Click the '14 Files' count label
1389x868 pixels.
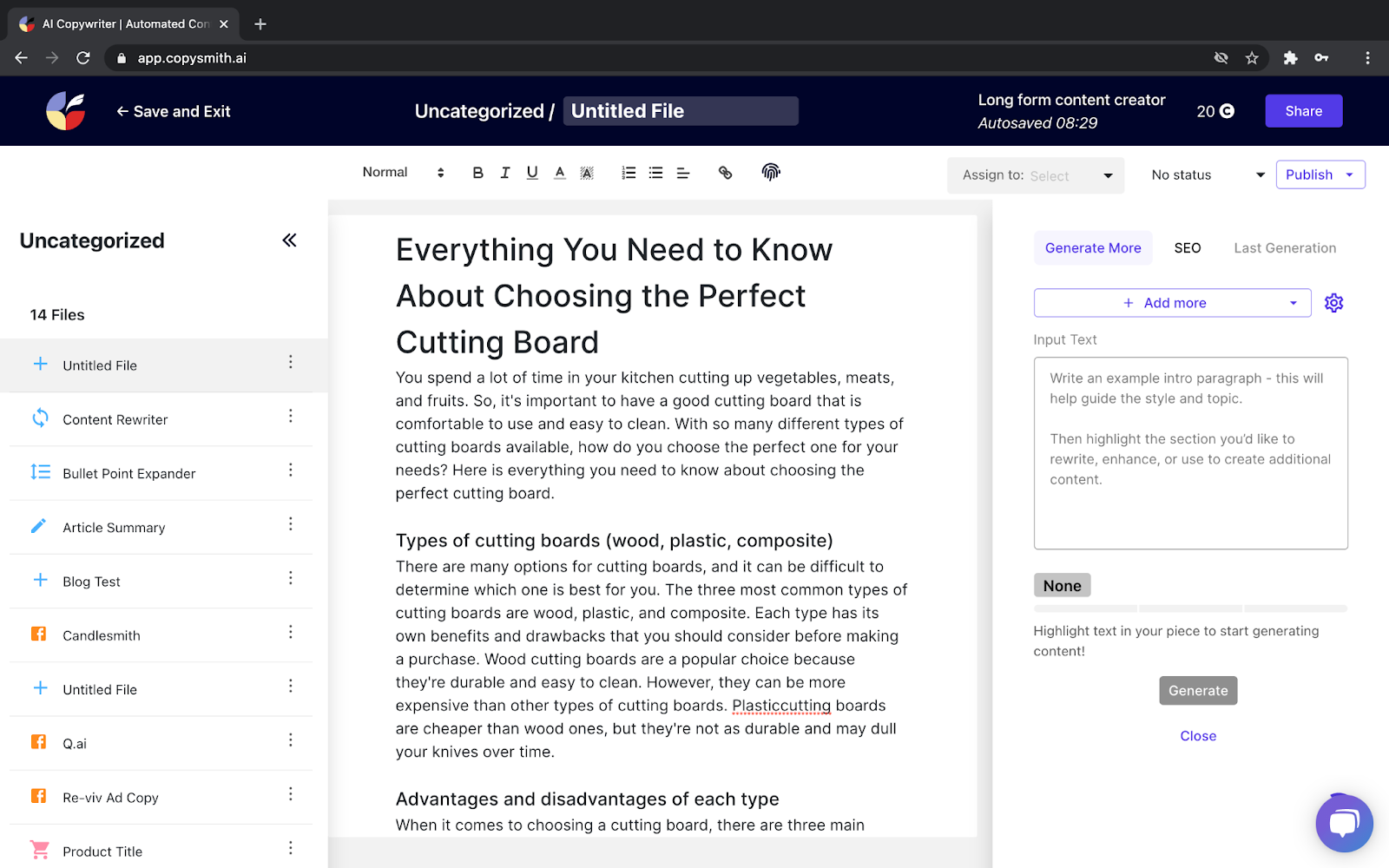57,315
